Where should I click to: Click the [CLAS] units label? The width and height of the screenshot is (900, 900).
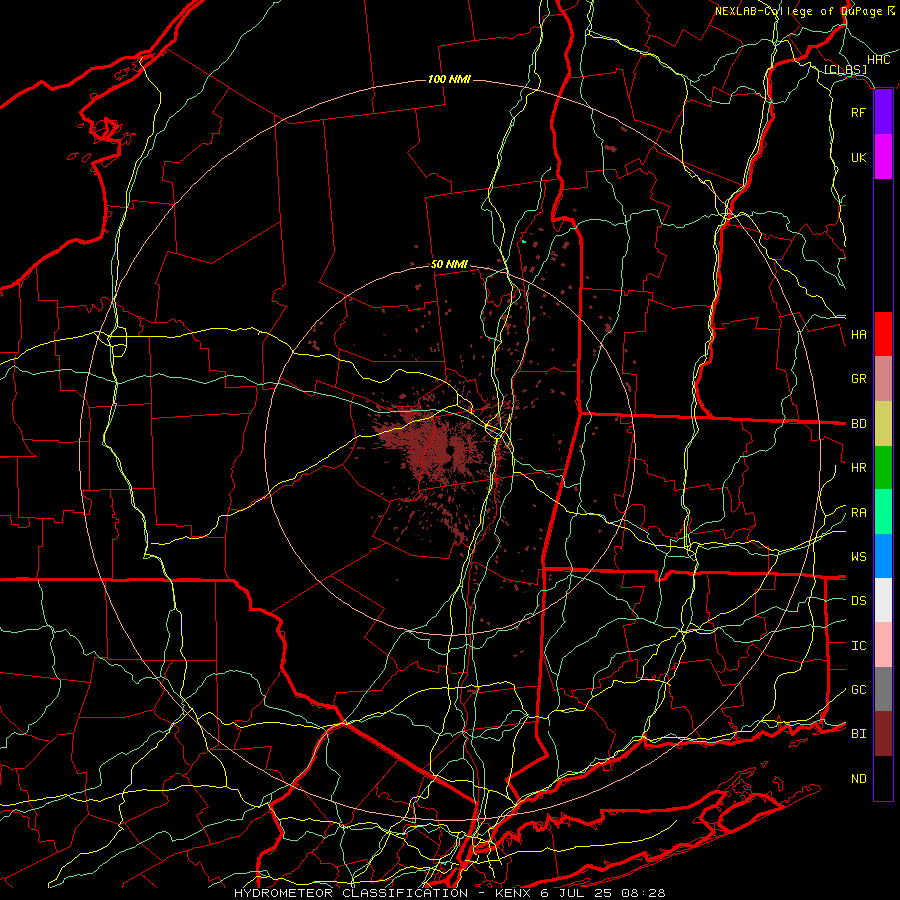coord(845,70)
